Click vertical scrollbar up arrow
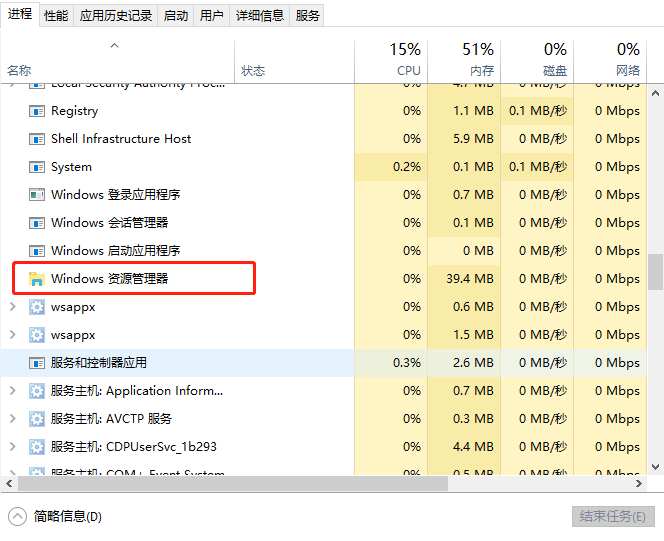Image resolution: width=664 pixels, height=541 pixels. (655, 94)
